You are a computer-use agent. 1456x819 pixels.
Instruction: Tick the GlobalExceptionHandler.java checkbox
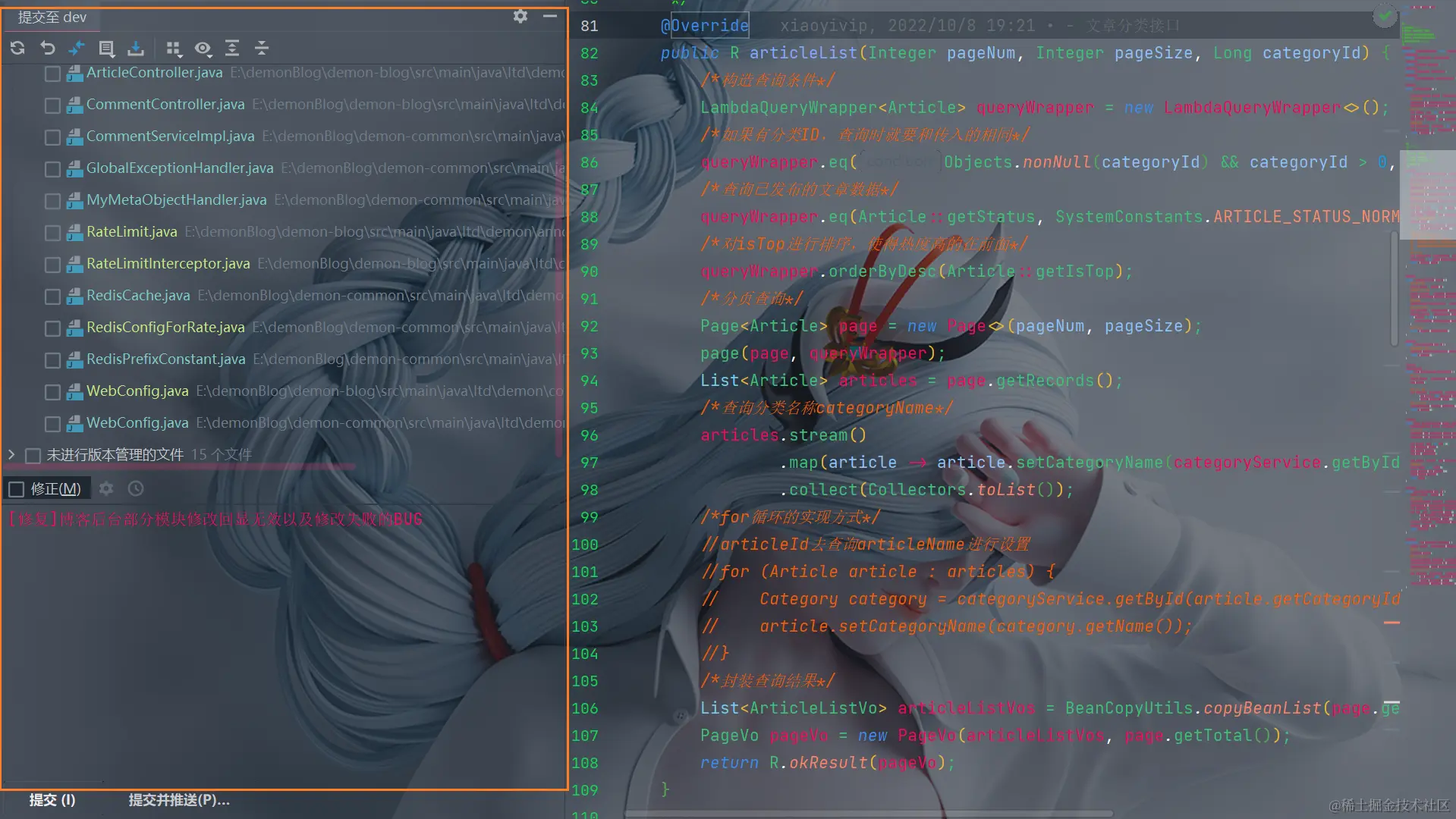pos(52,169)
